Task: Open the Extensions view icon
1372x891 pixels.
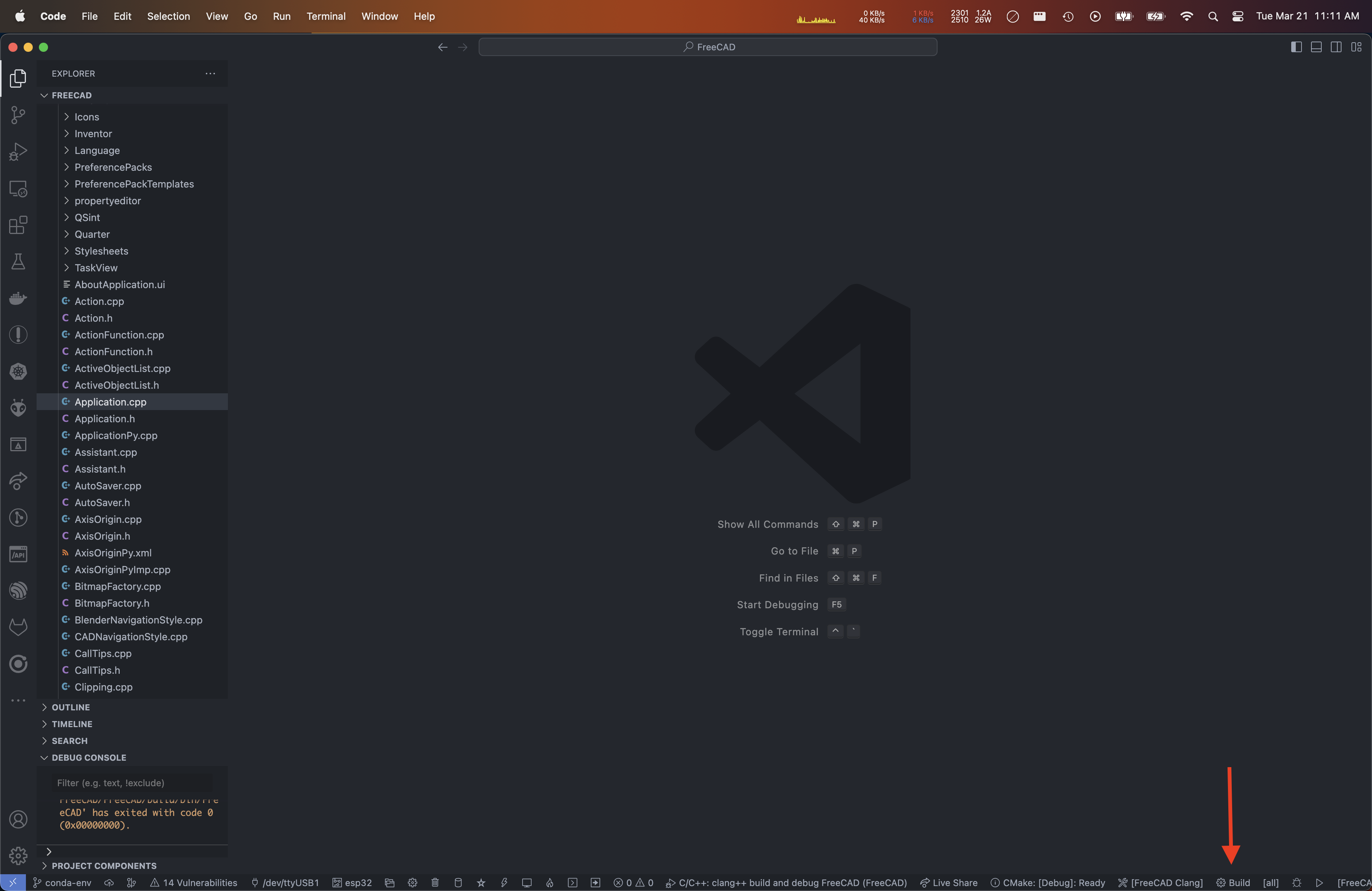Action: pos(18,225)
